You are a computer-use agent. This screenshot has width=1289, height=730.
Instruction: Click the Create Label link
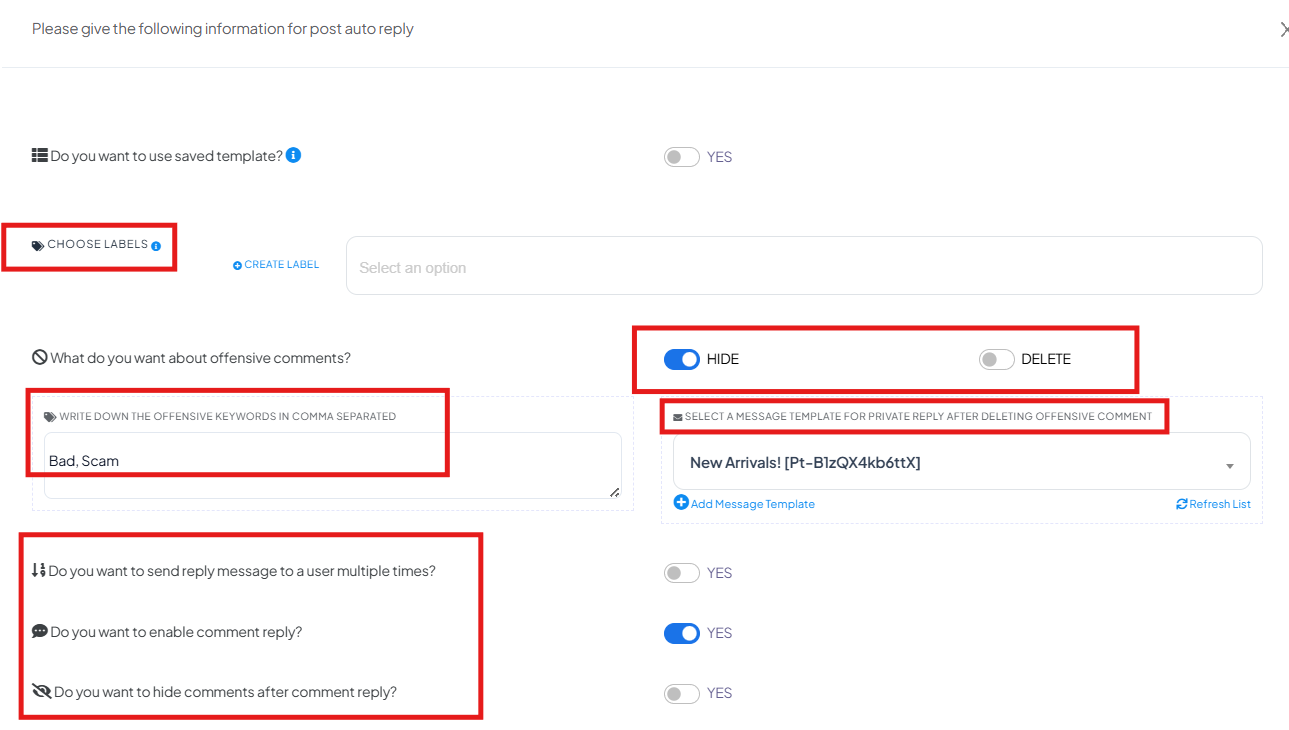point(276,265)
